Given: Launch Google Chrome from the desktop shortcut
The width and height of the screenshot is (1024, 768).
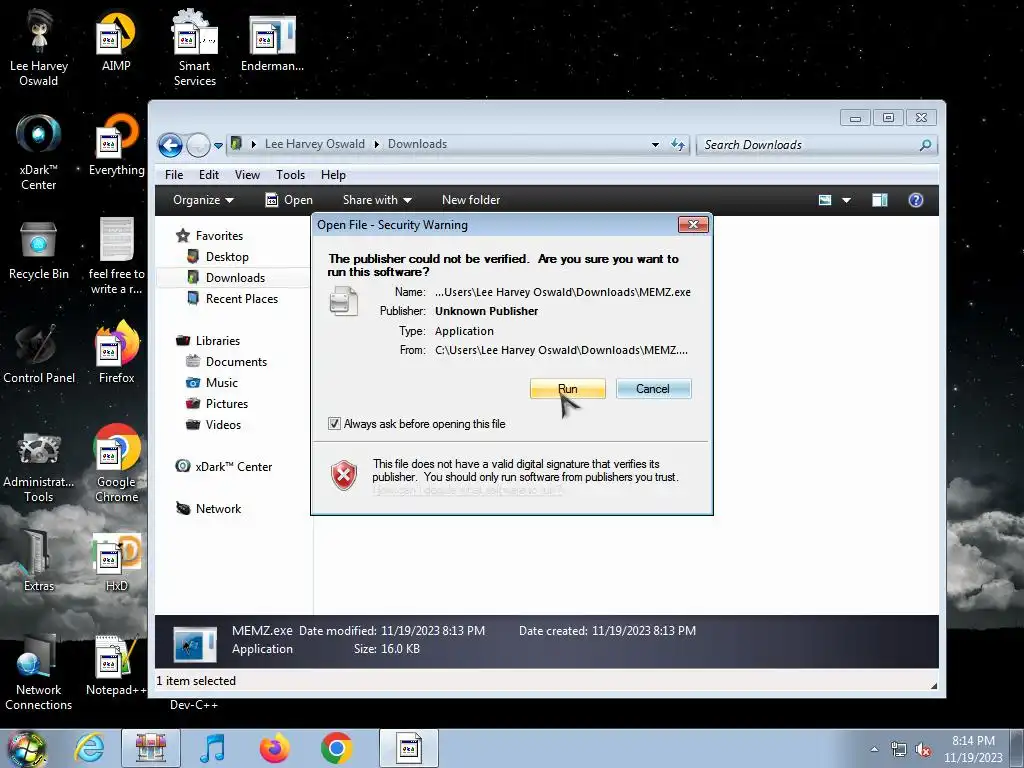Looking at the screenshot, I should pyautogui.click(x=116, y=464).
